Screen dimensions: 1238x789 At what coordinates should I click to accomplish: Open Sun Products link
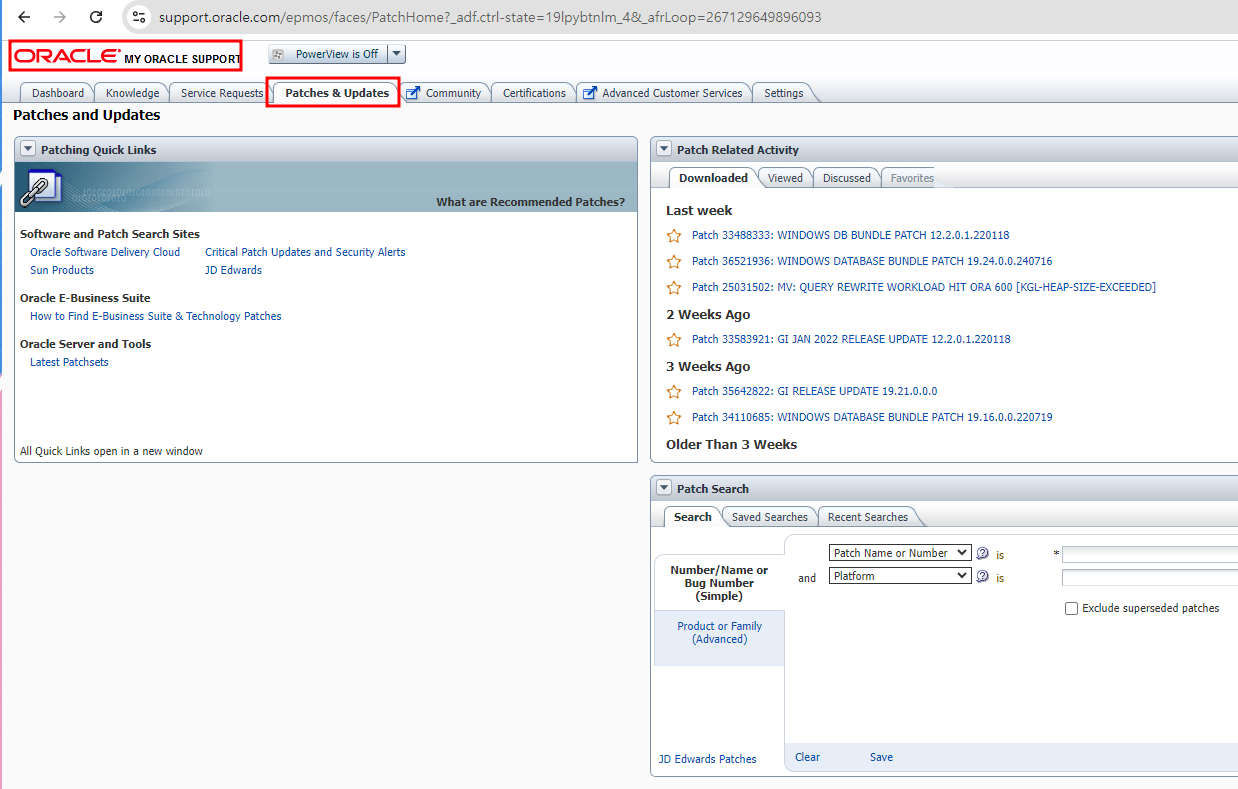pos(62,270)
